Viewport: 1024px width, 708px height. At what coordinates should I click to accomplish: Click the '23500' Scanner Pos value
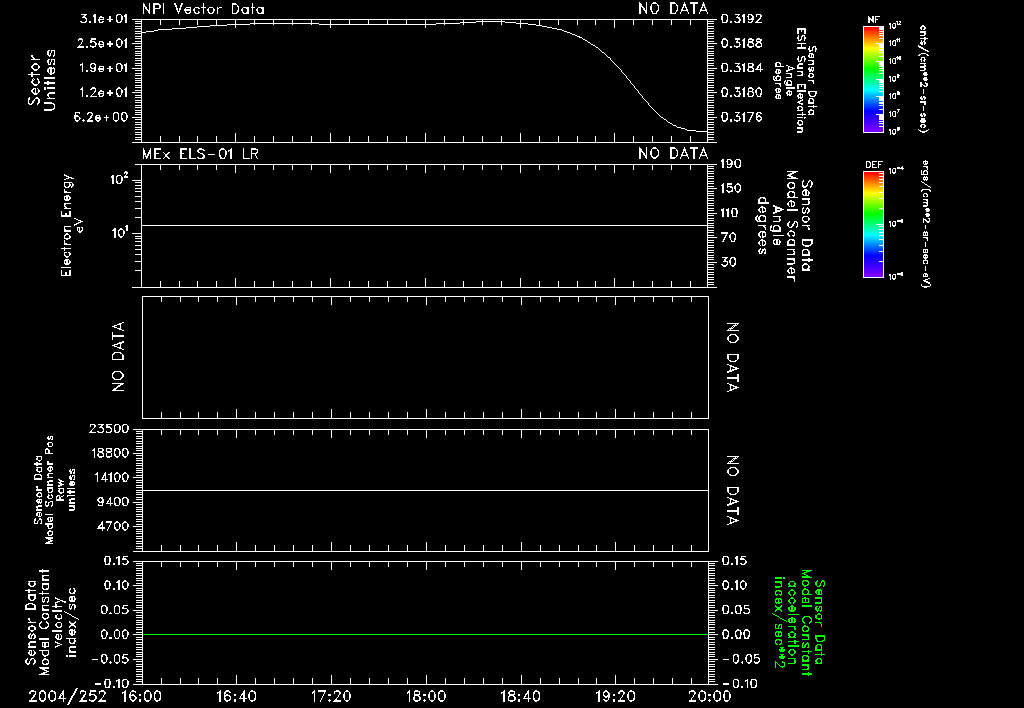[x=108, y=428]
